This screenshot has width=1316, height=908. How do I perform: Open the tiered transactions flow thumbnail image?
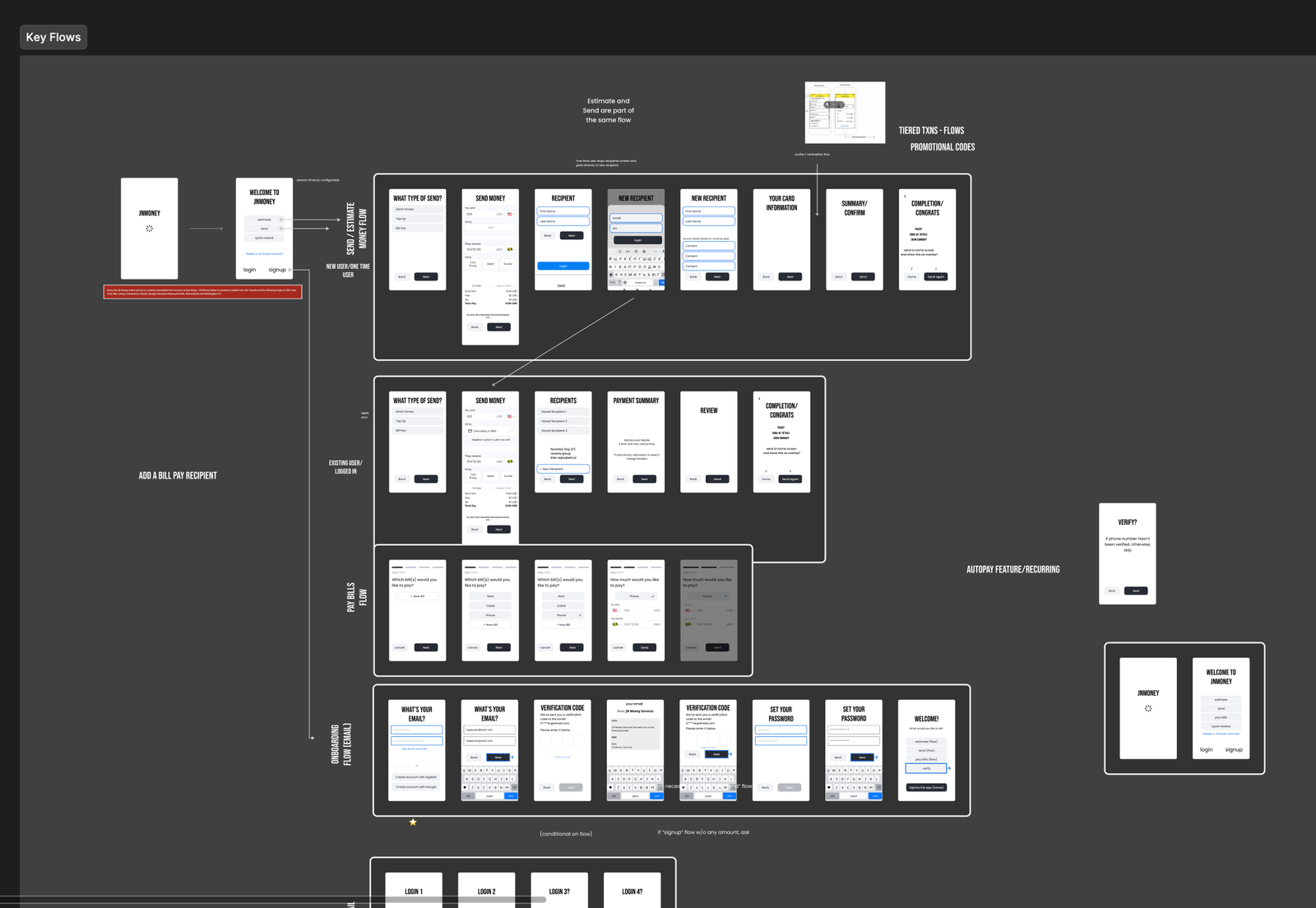click(845, 113)
